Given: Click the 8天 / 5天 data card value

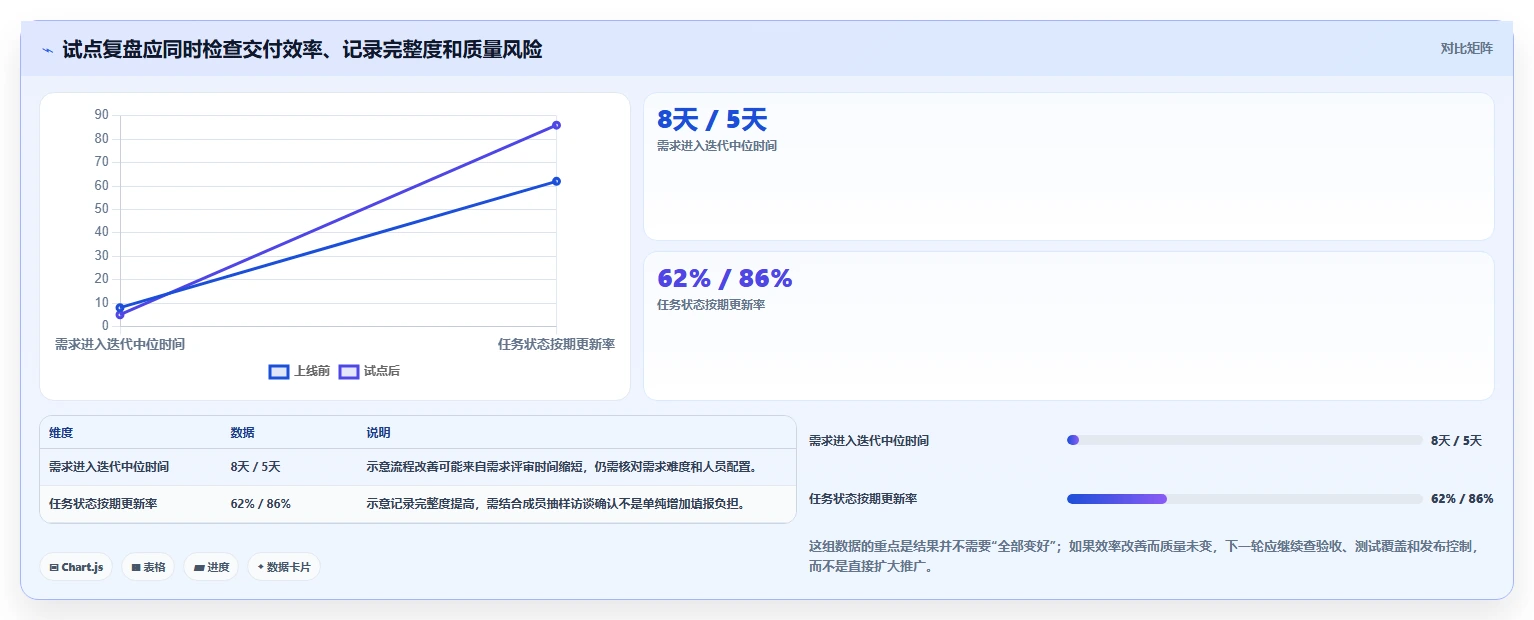Looking at the screenshot, I should [711, 120].
